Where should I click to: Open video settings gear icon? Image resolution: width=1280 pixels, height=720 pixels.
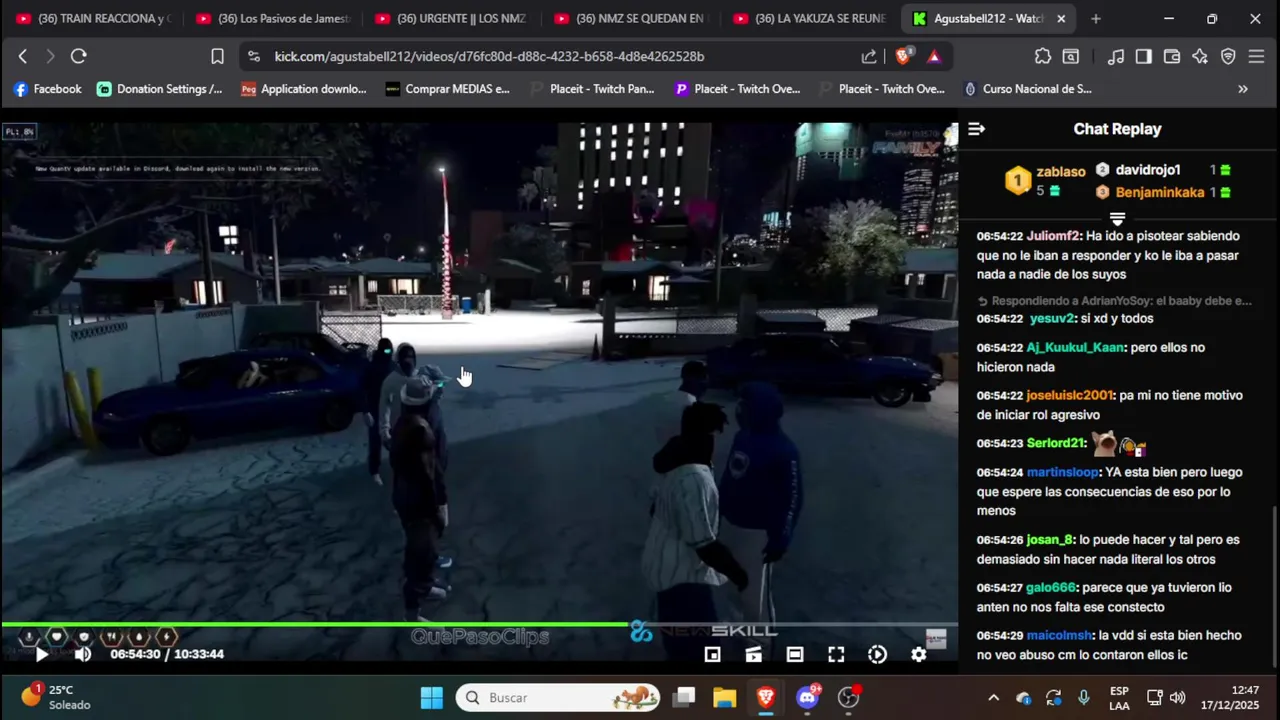tap(918, 655)
